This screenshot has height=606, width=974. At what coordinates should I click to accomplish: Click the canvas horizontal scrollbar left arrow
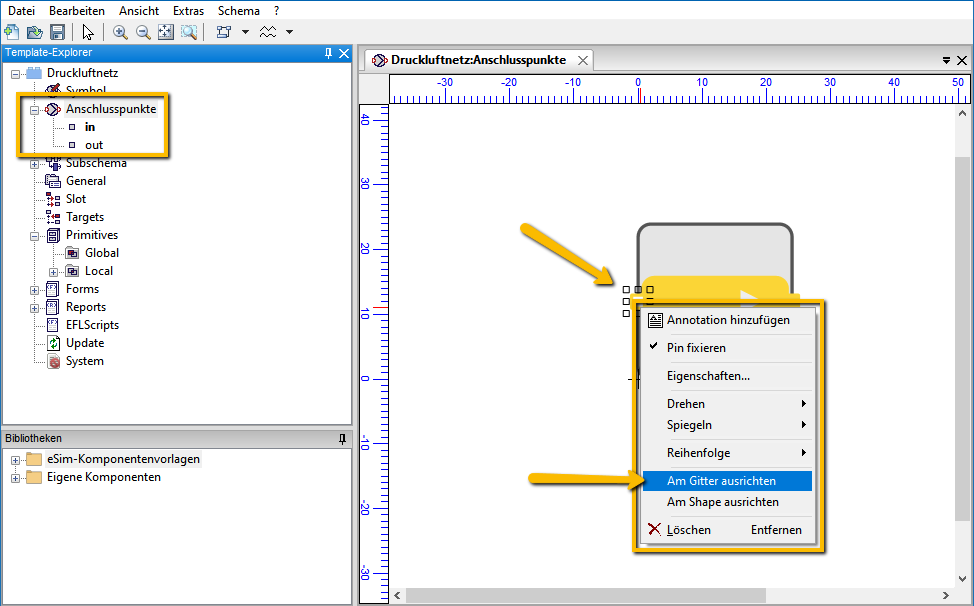click(398, 595)
